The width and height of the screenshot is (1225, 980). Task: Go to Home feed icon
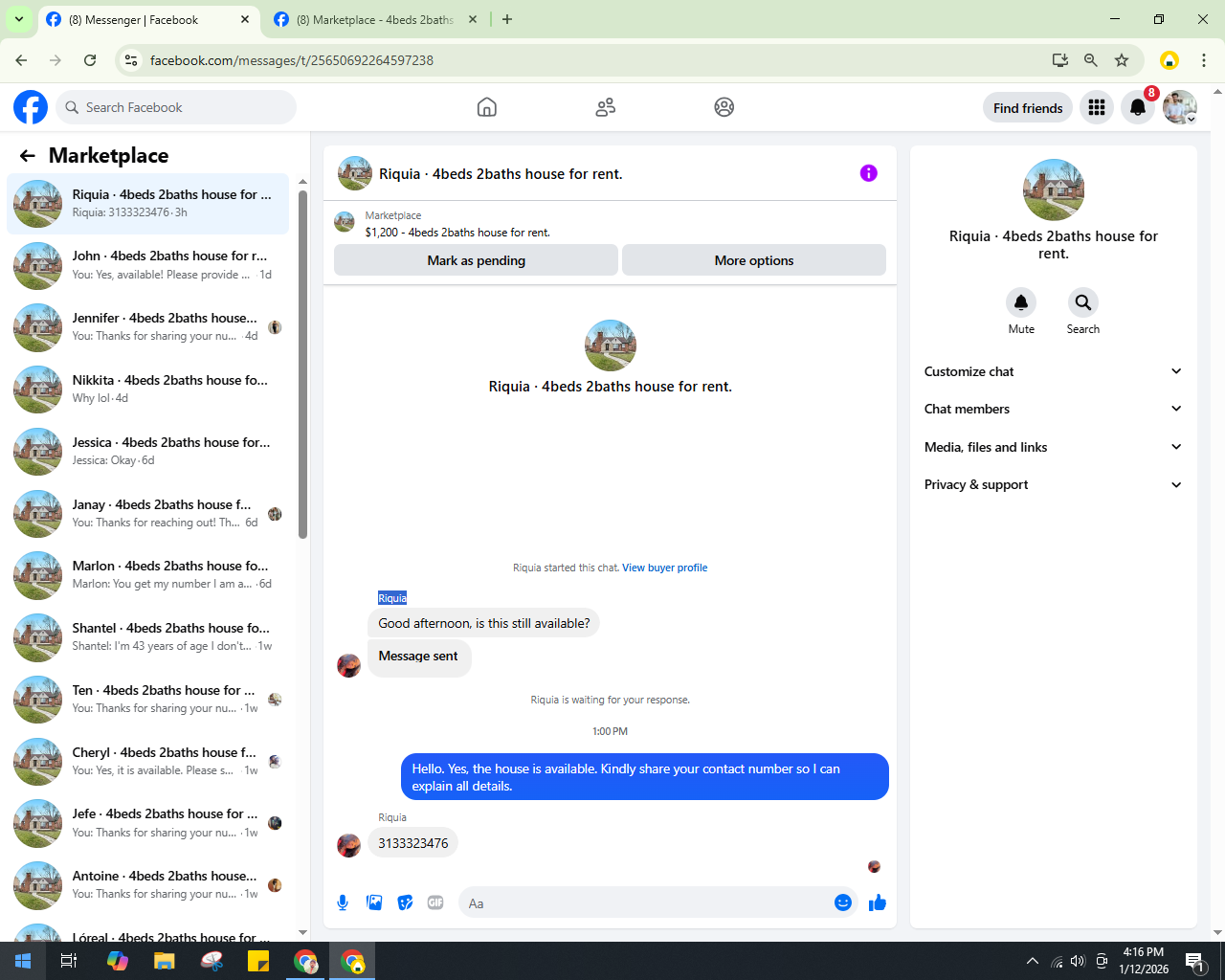(487, 107)
